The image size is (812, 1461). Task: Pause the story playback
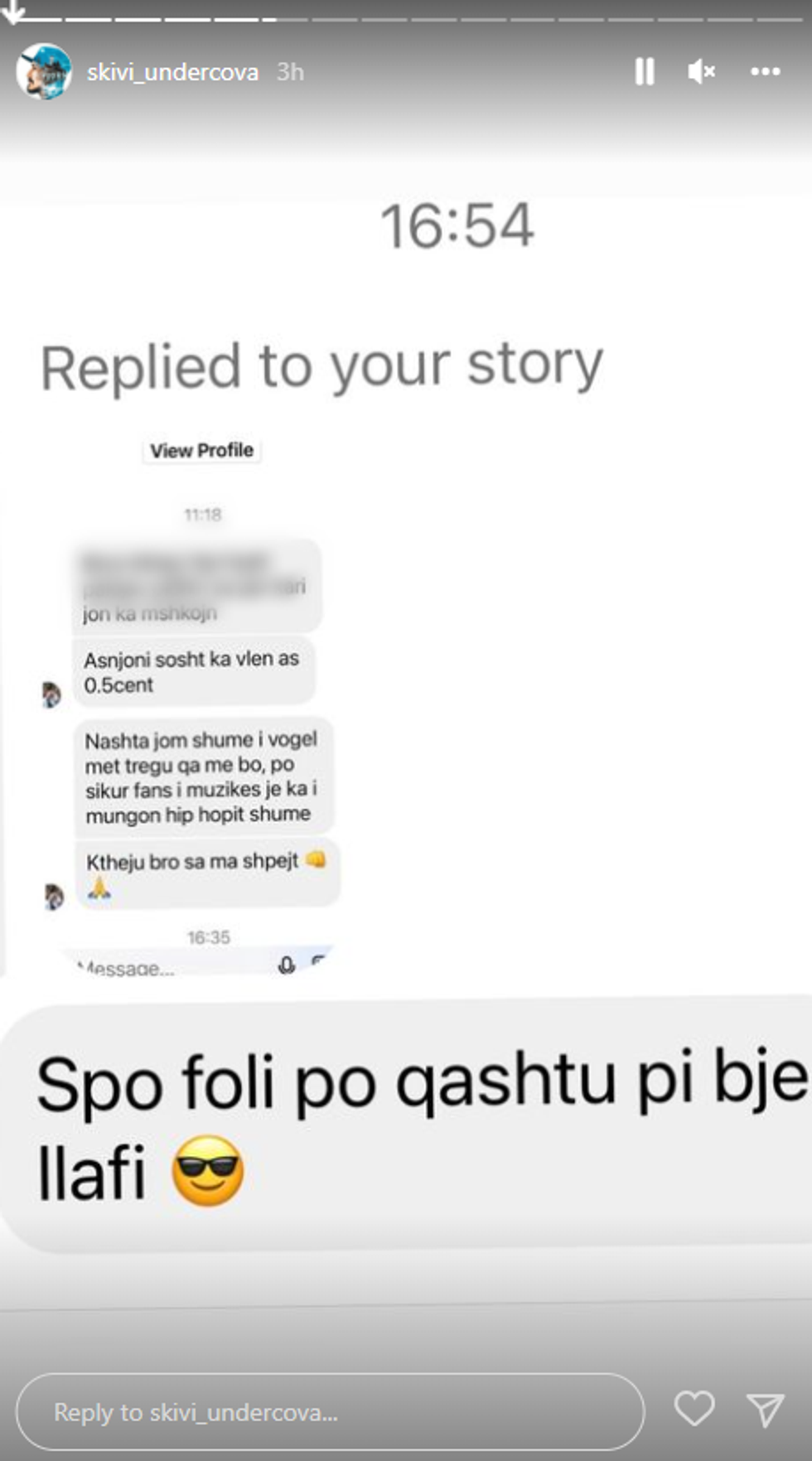tap(645, 72)
